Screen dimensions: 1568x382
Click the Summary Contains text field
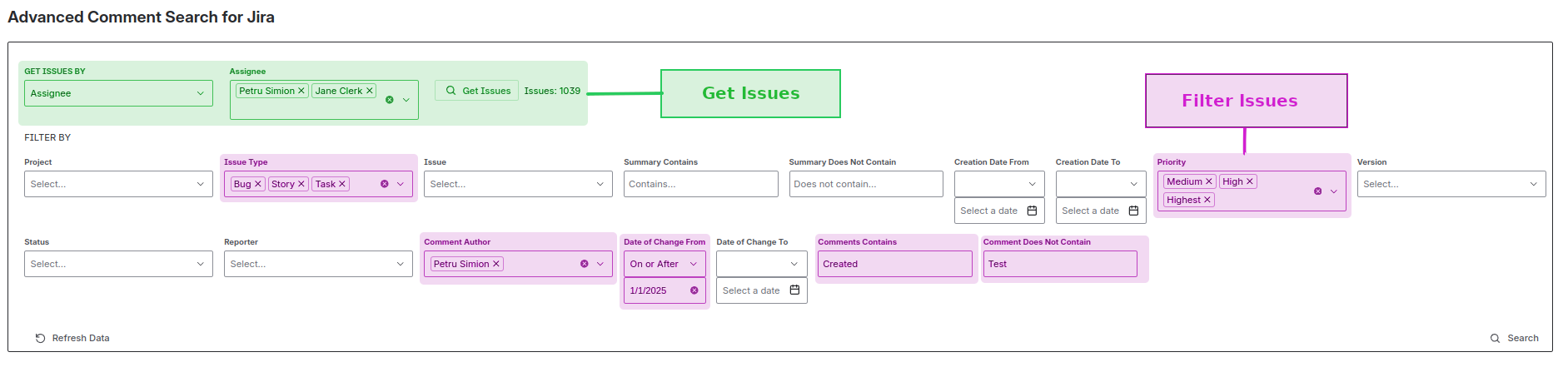pos(700,184)
